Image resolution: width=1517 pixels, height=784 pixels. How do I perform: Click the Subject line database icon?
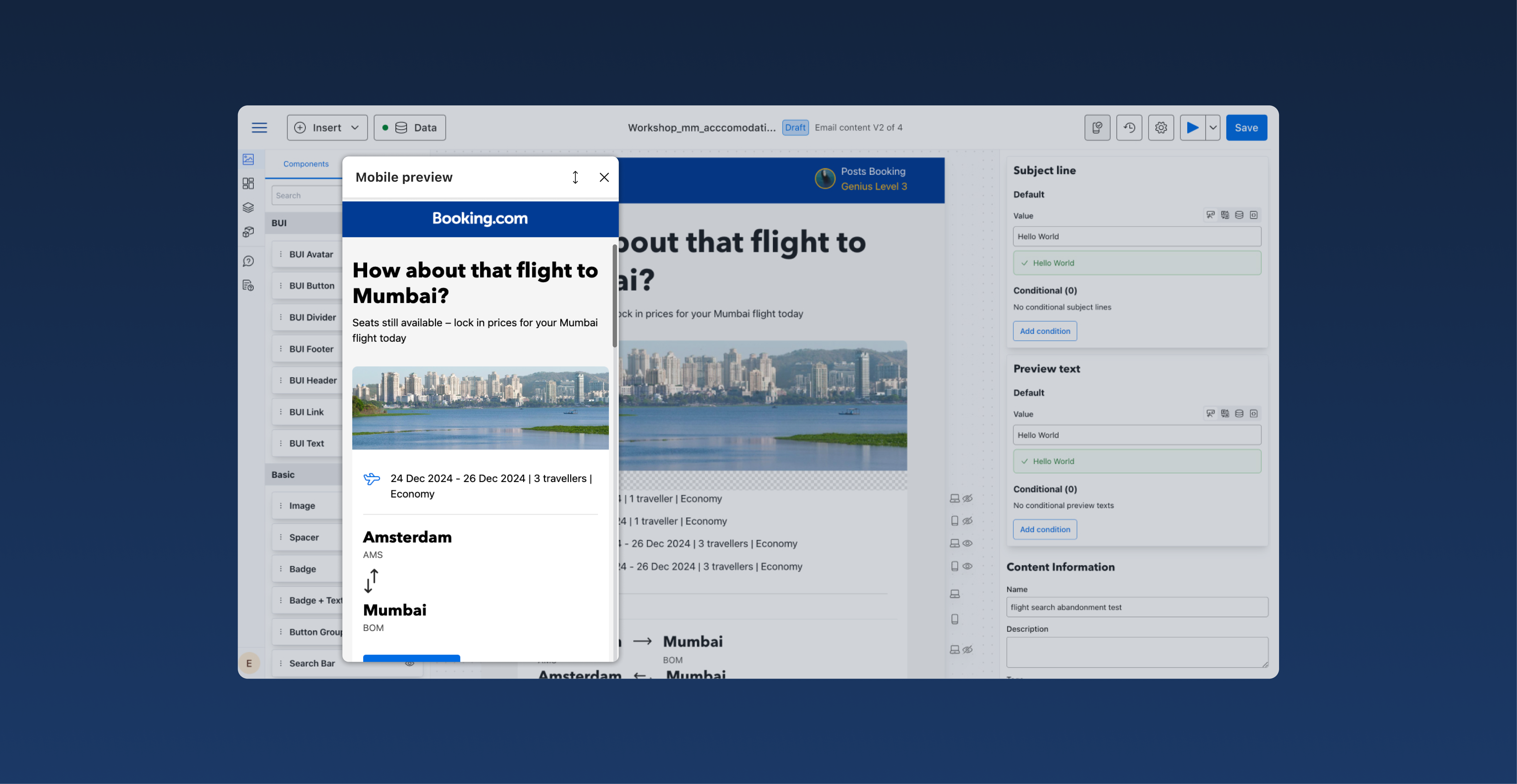(1239, 215)
